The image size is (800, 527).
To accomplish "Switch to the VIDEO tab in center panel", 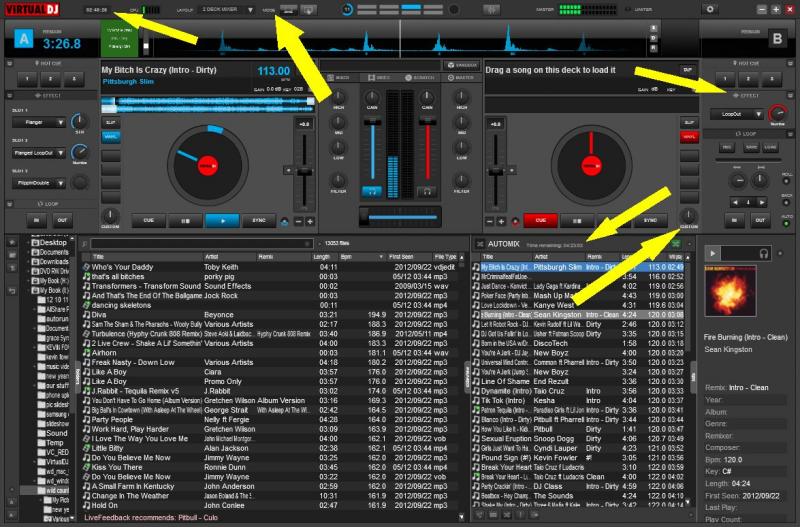I will [379, 78].
